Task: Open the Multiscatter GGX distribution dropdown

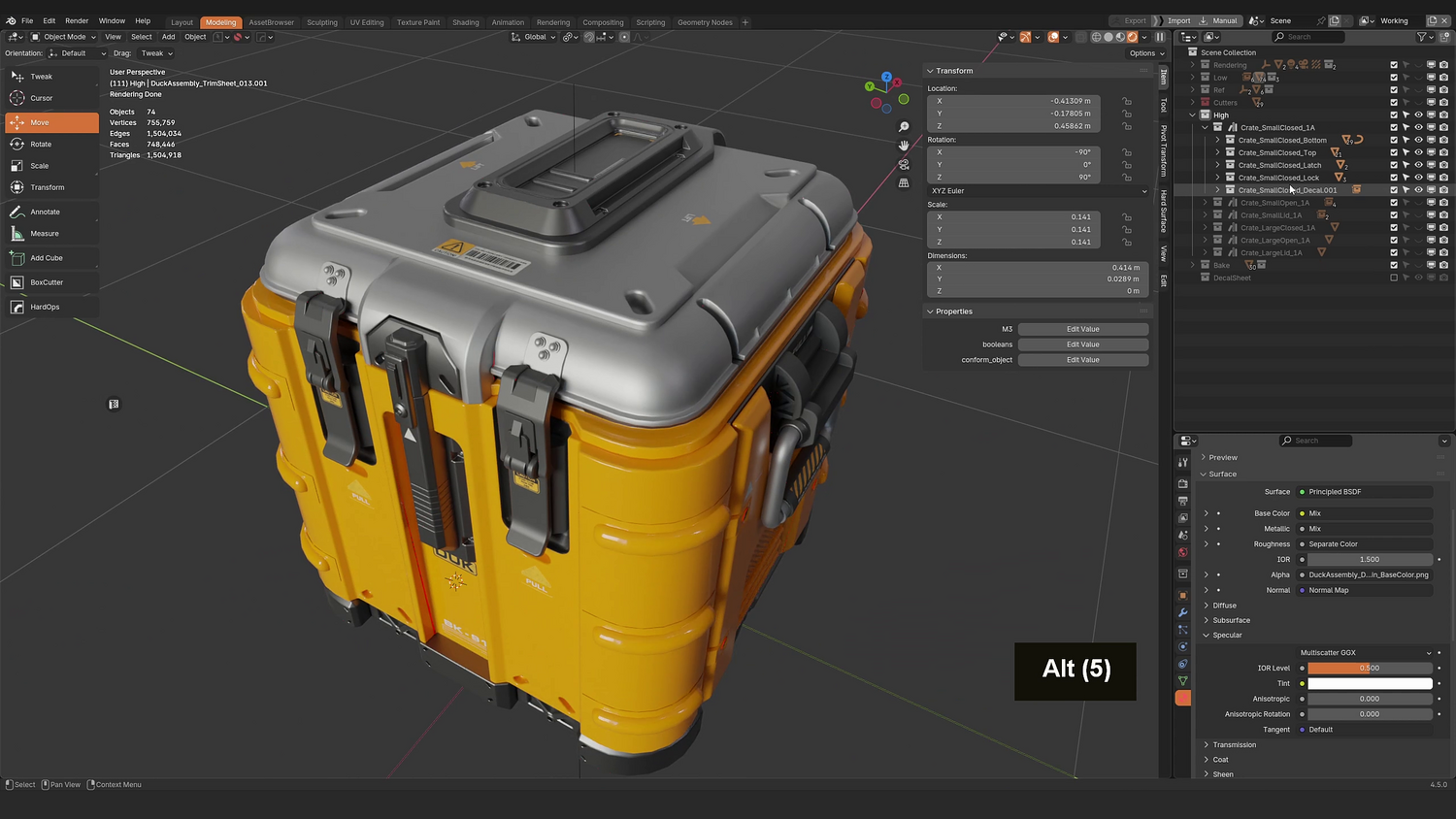Action: tap(1365, 653)
